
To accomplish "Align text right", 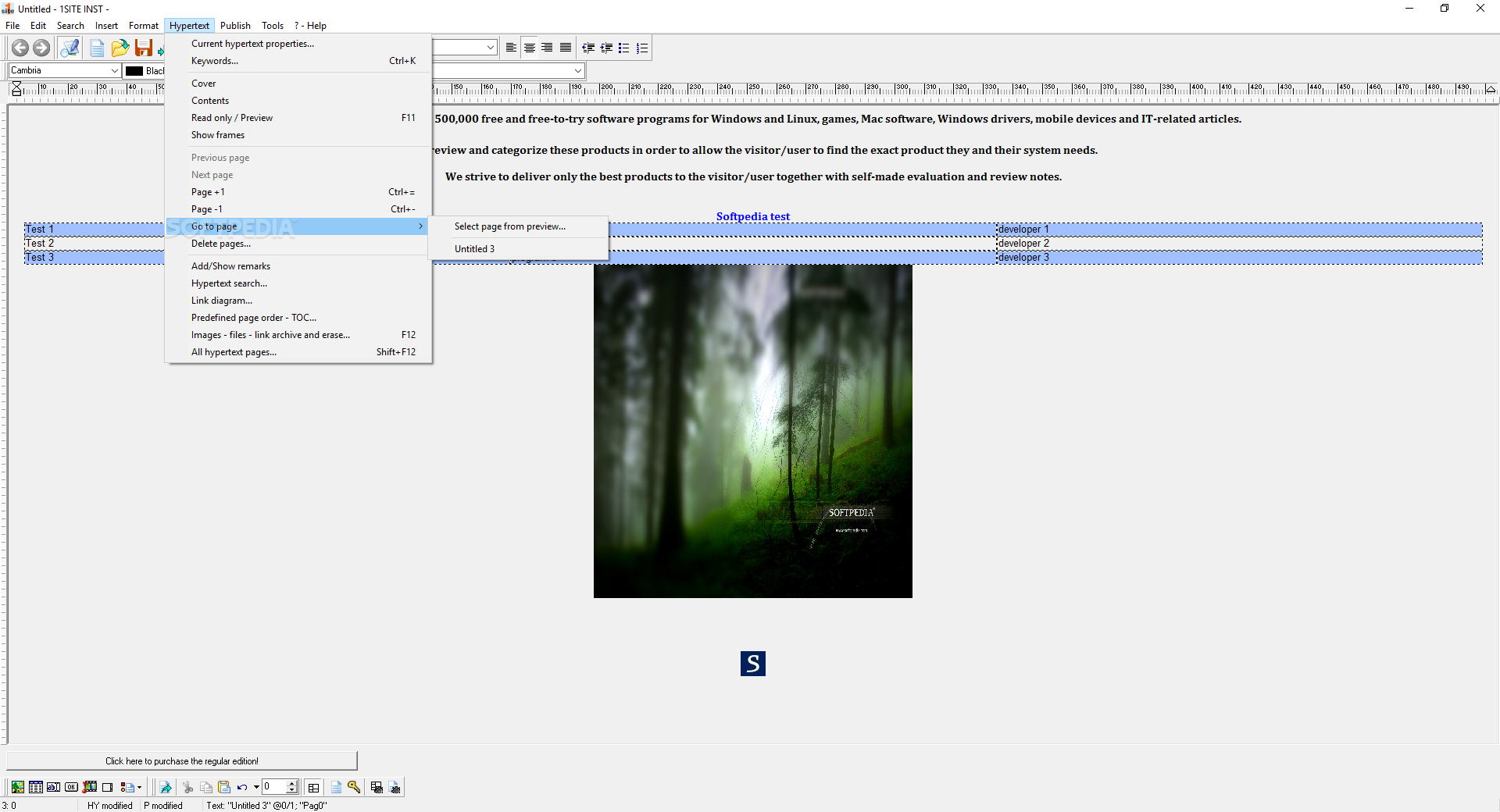I will (547, 48).
